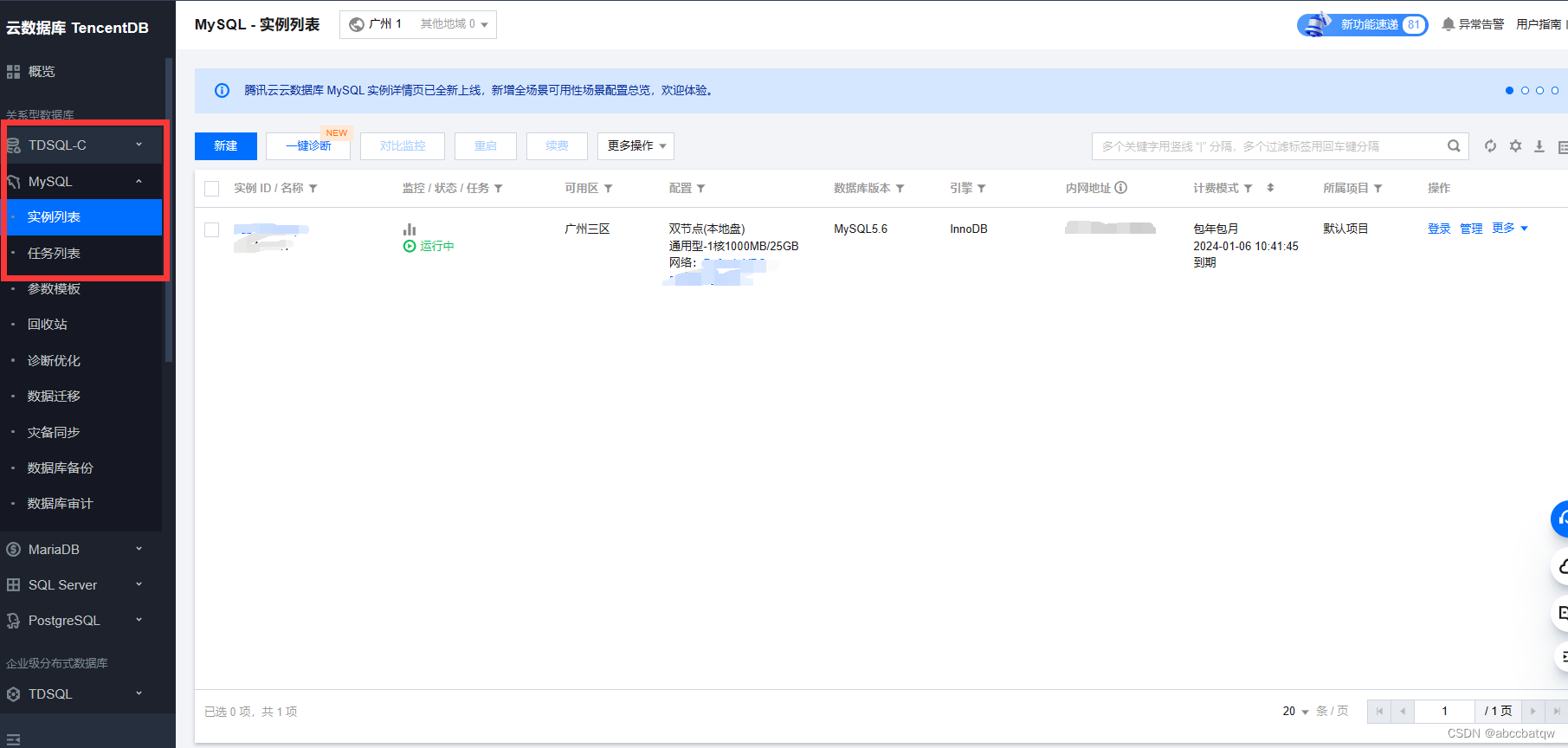Open the 更多操作 dropdown
This screenshot has height=748, width=1568.
point(636,146)
